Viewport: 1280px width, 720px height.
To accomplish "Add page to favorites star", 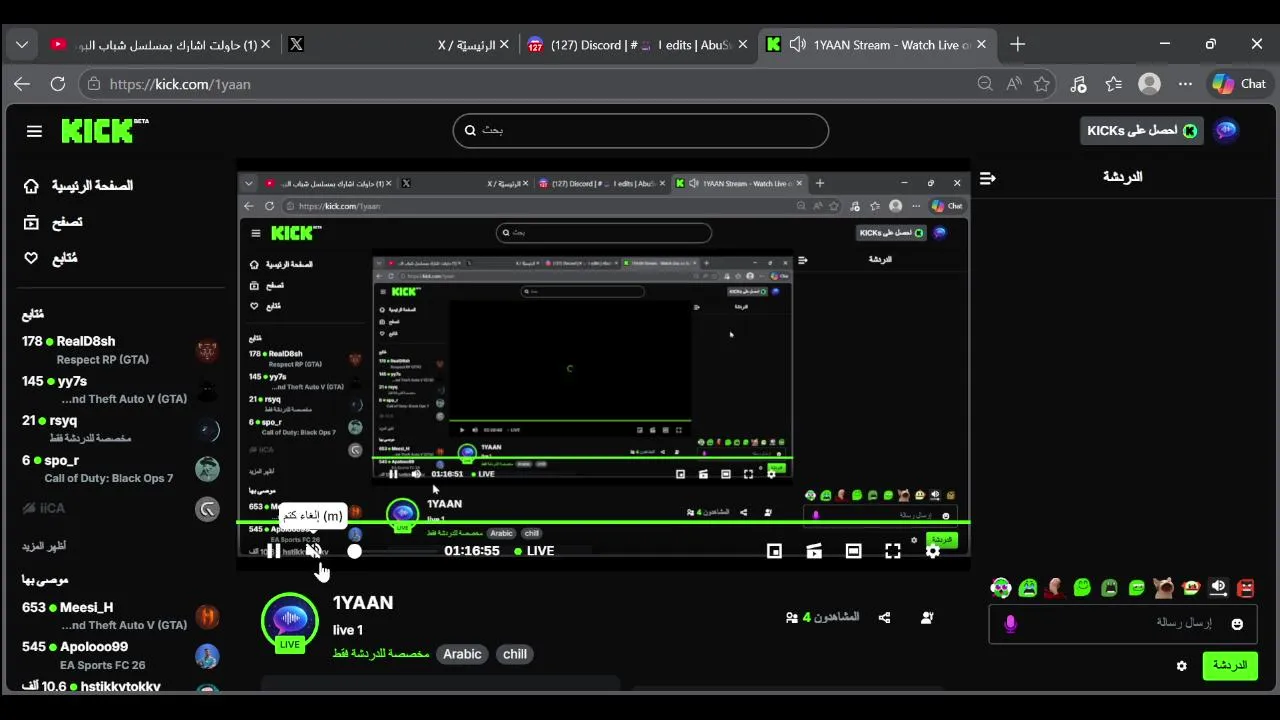I will pyautogui.click(x=1042, y=84).
